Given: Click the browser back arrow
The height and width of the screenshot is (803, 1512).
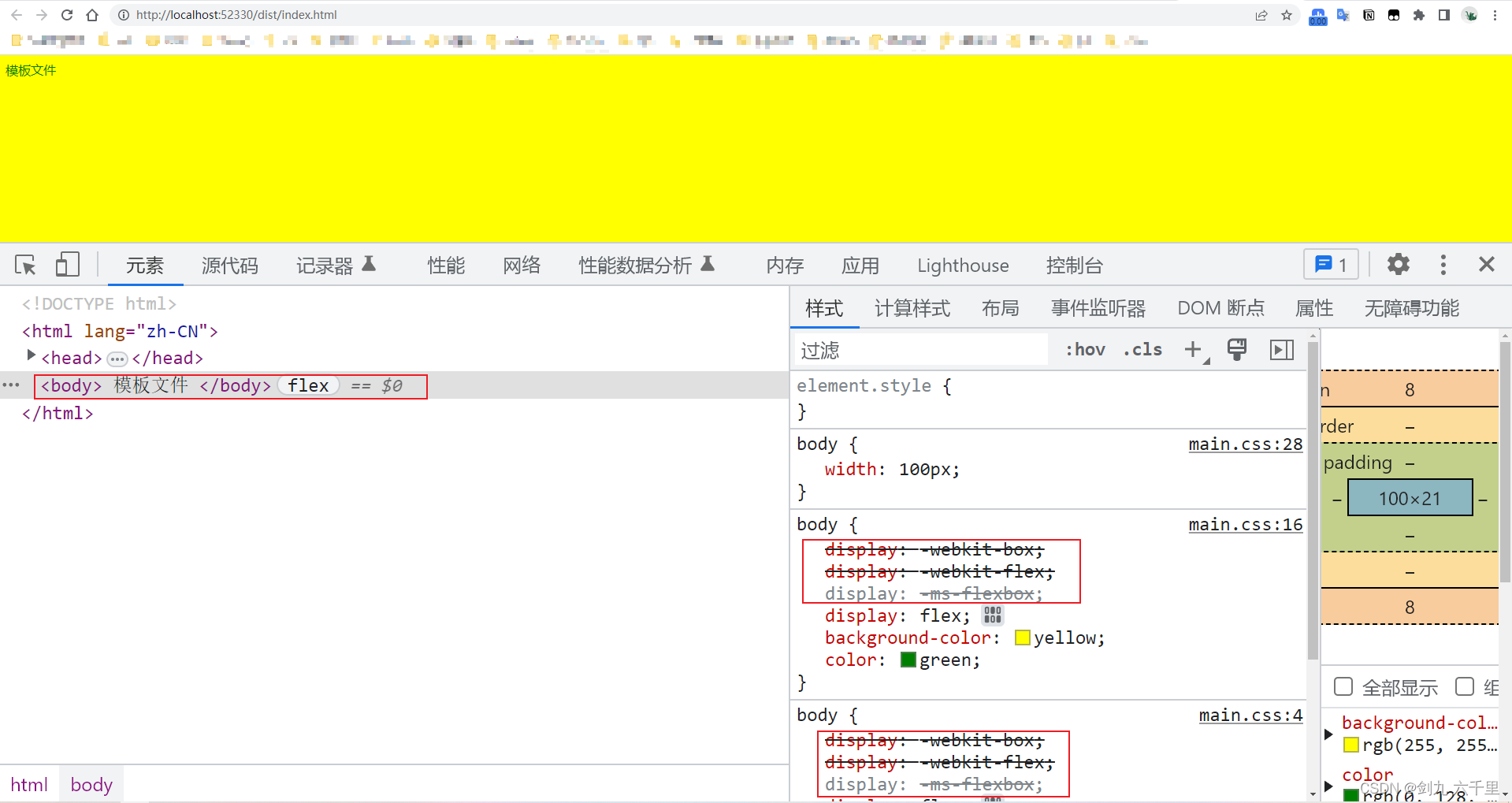Looking at the screenshot, I should pos(17,15).
